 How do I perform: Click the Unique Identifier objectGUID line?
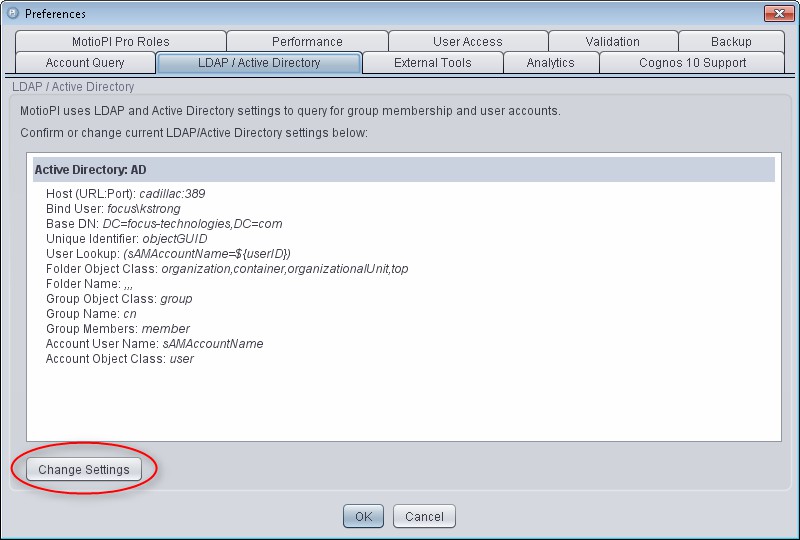[x=127, y=239]
